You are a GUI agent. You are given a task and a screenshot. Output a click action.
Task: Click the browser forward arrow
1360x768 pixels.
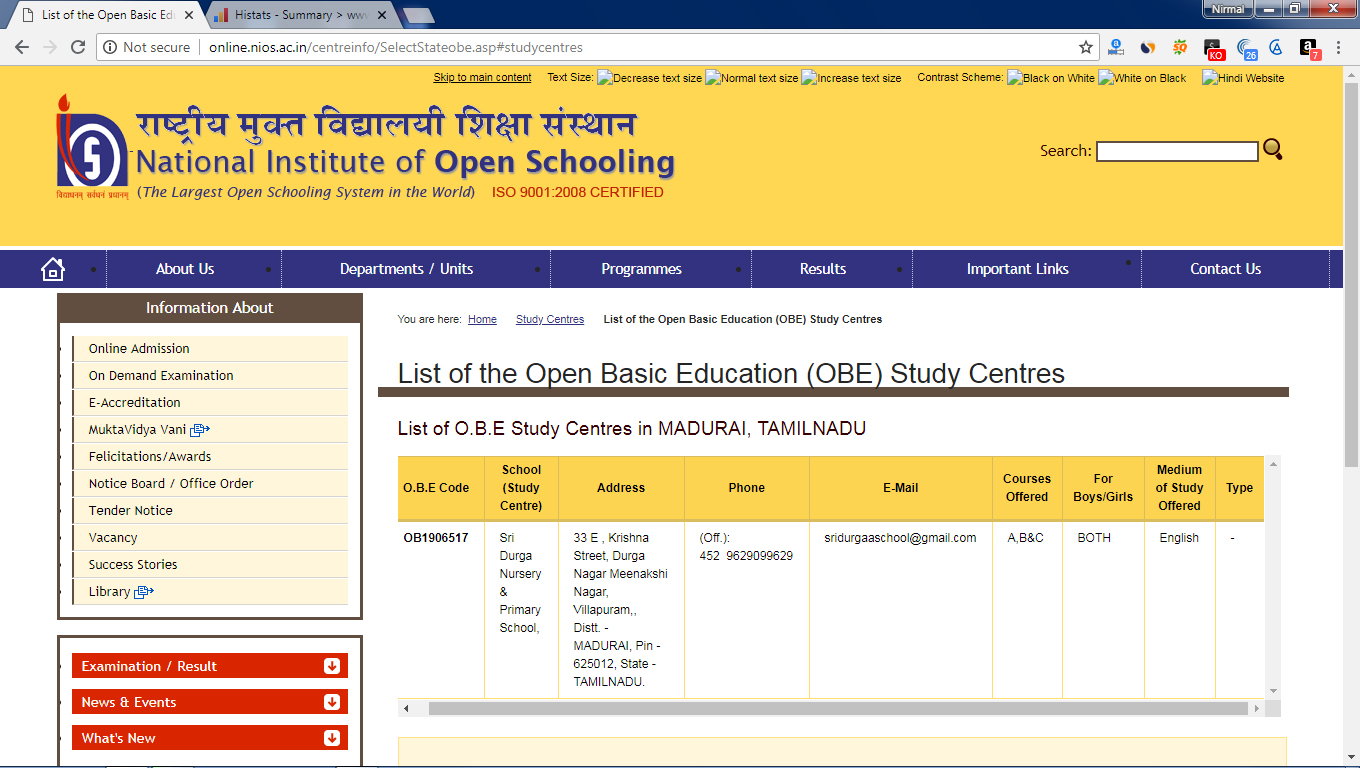50,47
